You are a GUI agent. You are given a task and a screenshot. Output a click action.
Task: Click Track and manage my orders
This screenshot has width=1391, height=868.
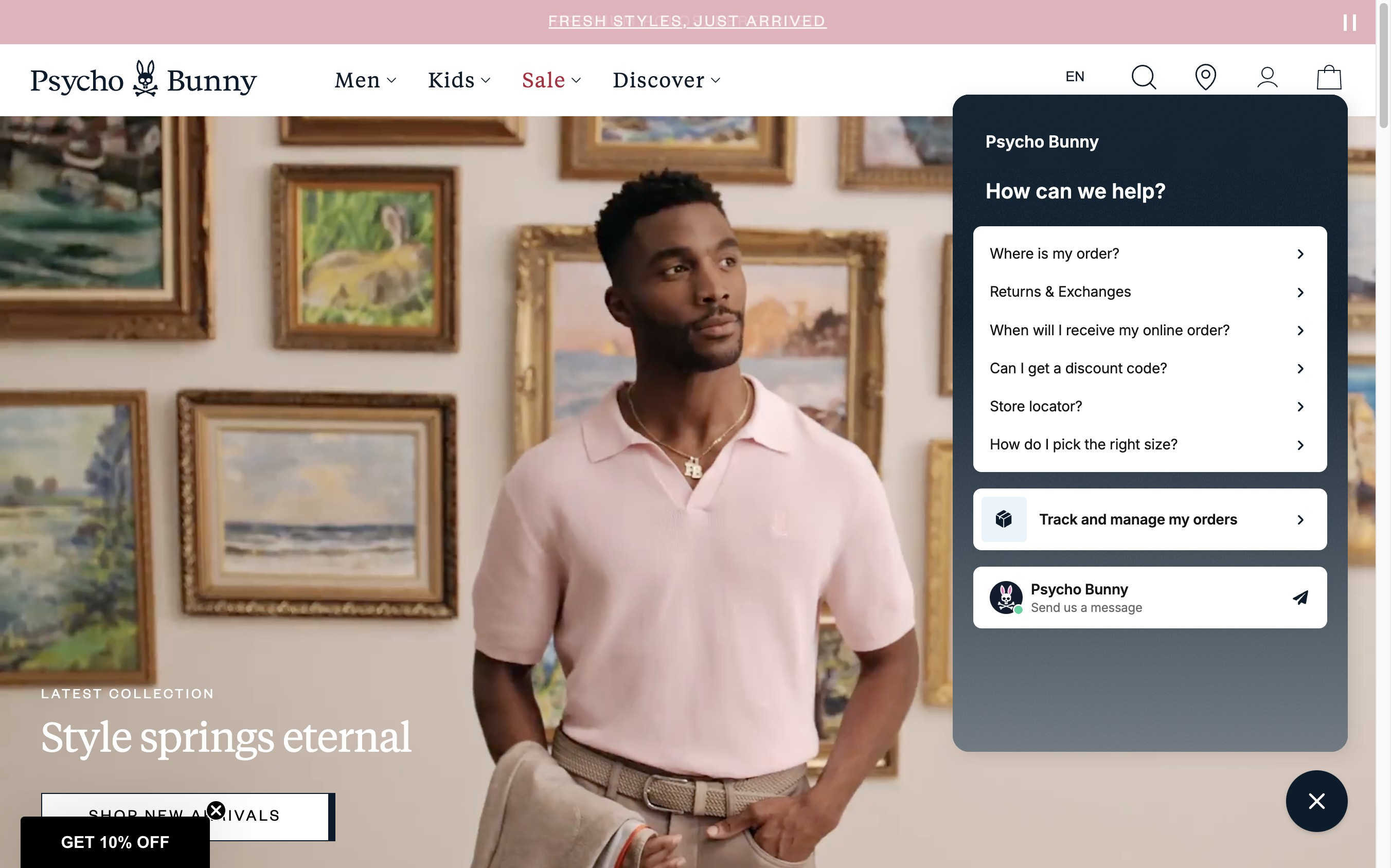[1149, 519]
